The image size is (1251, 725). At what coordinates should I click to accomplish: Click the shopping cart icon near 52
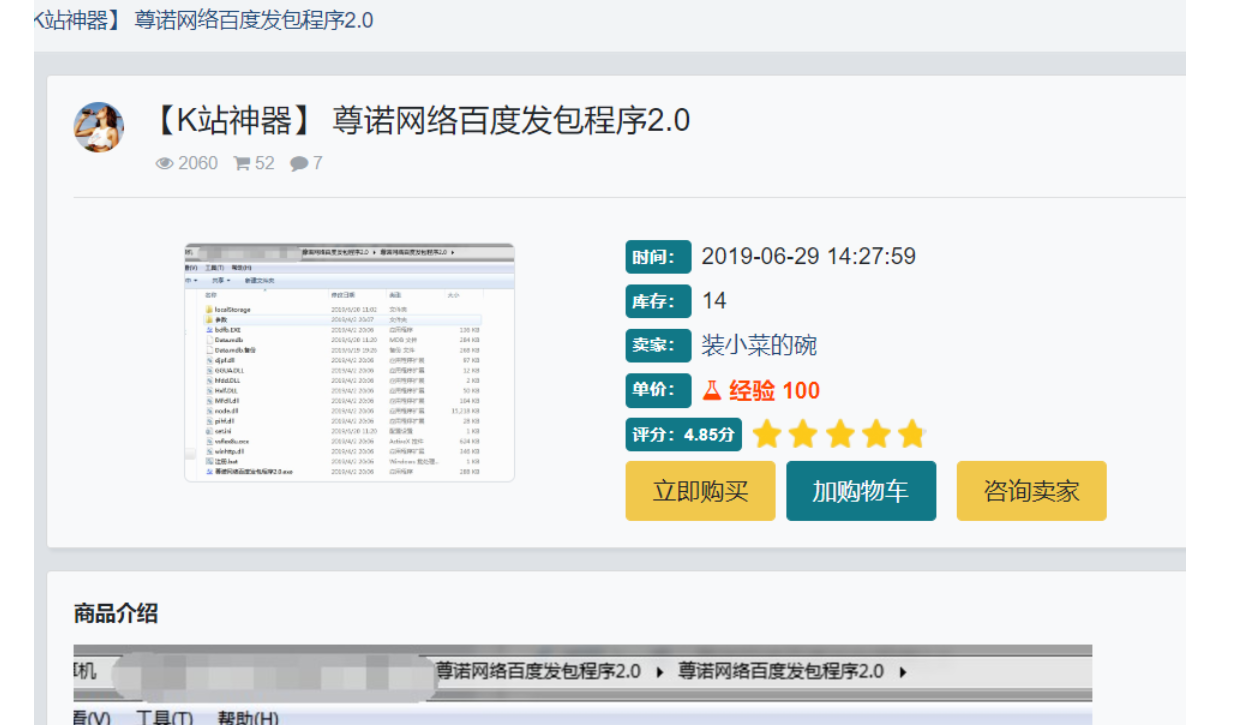(242, 163)
